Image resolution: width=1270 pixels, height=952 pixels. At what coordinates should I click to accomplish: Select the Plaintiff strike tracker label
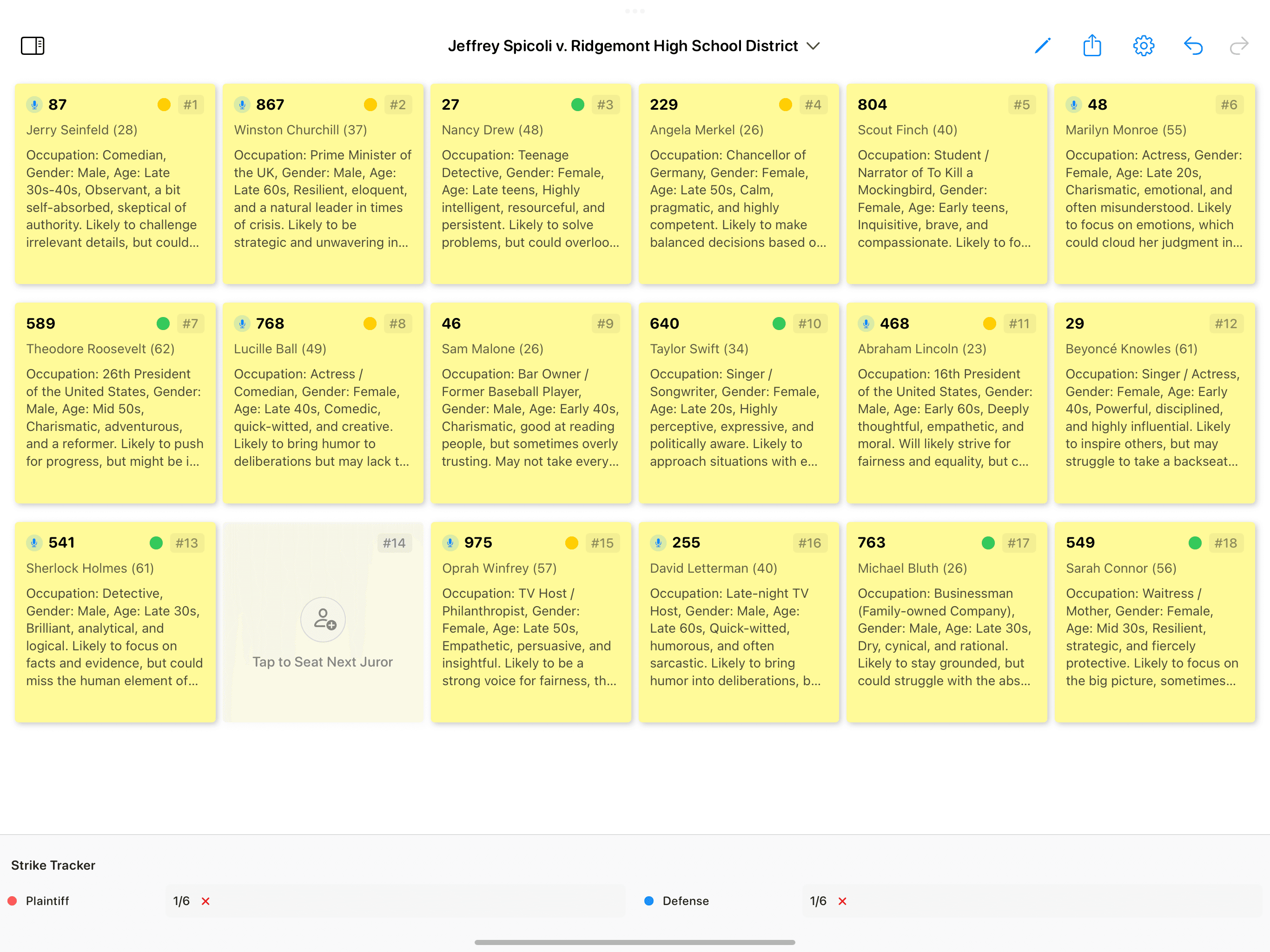[47, 901]
